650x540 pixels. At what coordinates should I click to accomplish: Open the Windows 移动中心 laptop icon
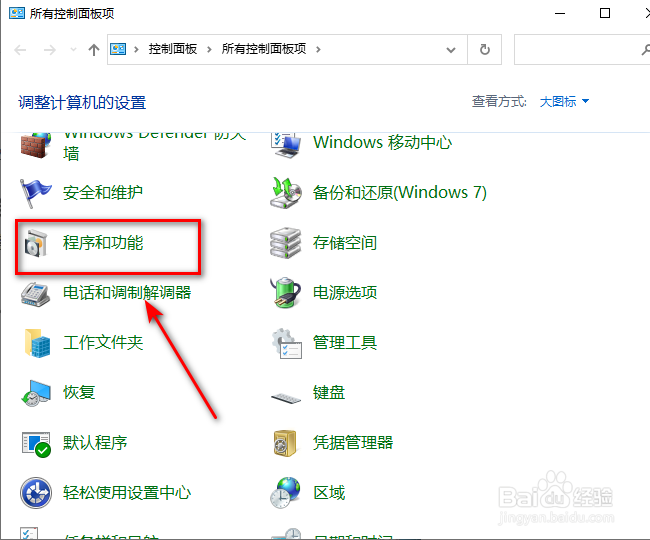pos(286,145)
